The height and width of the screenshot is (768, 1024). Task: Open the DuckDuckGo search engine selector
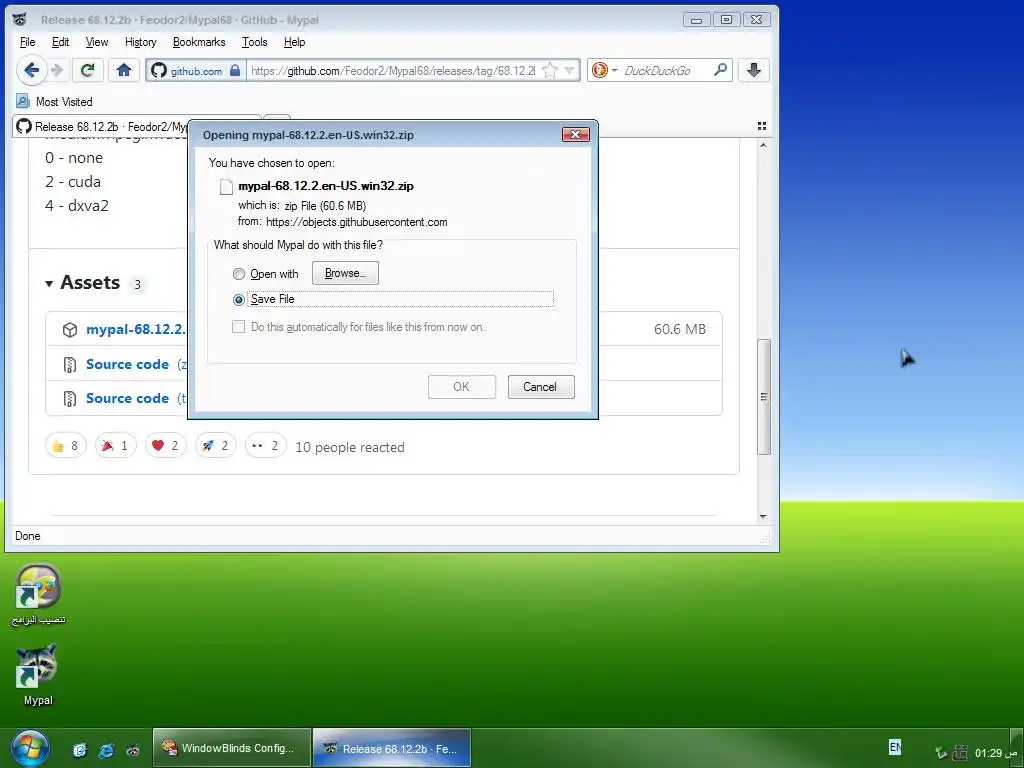[604, 70]
